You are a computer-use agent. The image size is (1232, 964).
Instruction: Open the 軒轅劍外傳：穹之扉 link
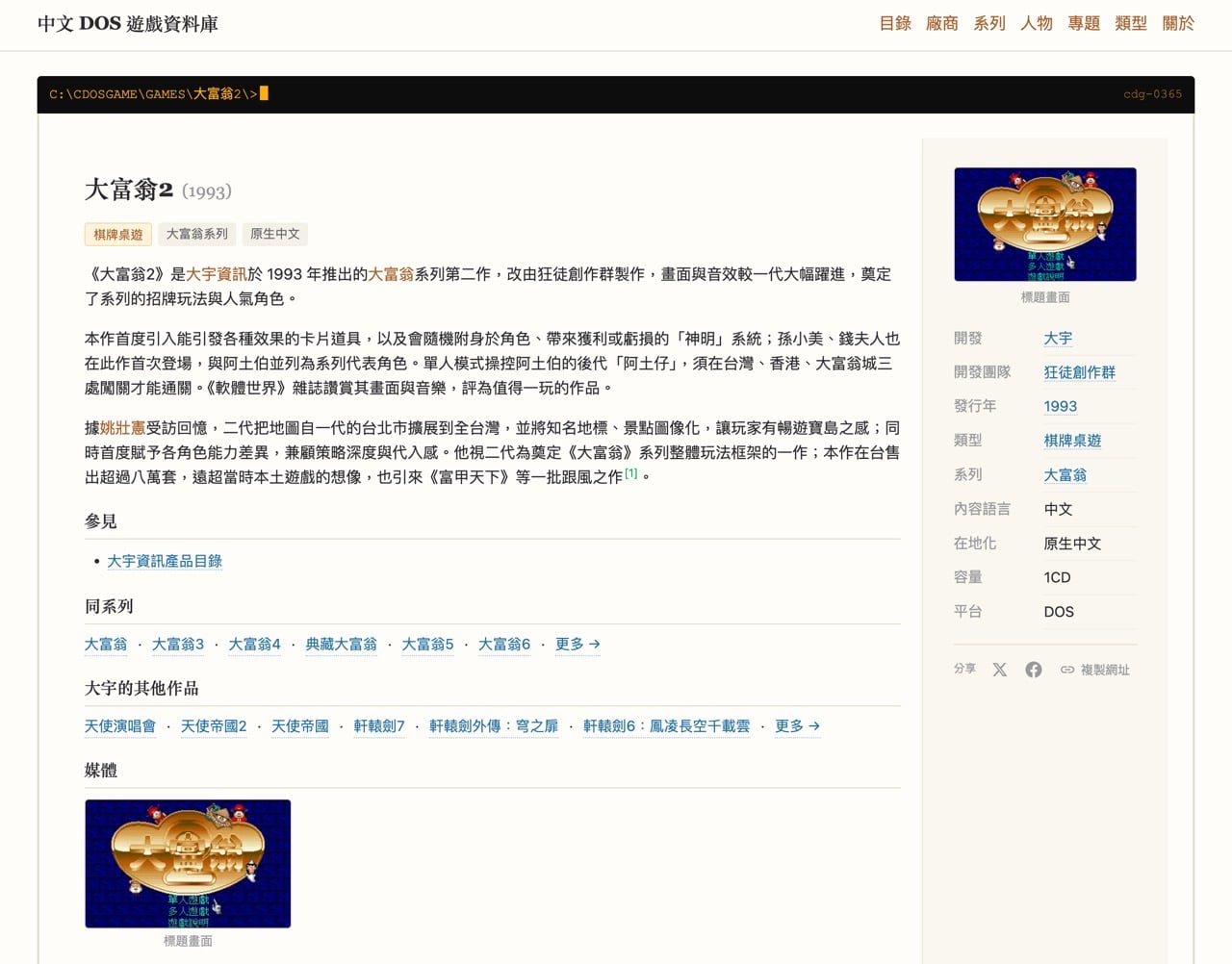coord(494,725)
